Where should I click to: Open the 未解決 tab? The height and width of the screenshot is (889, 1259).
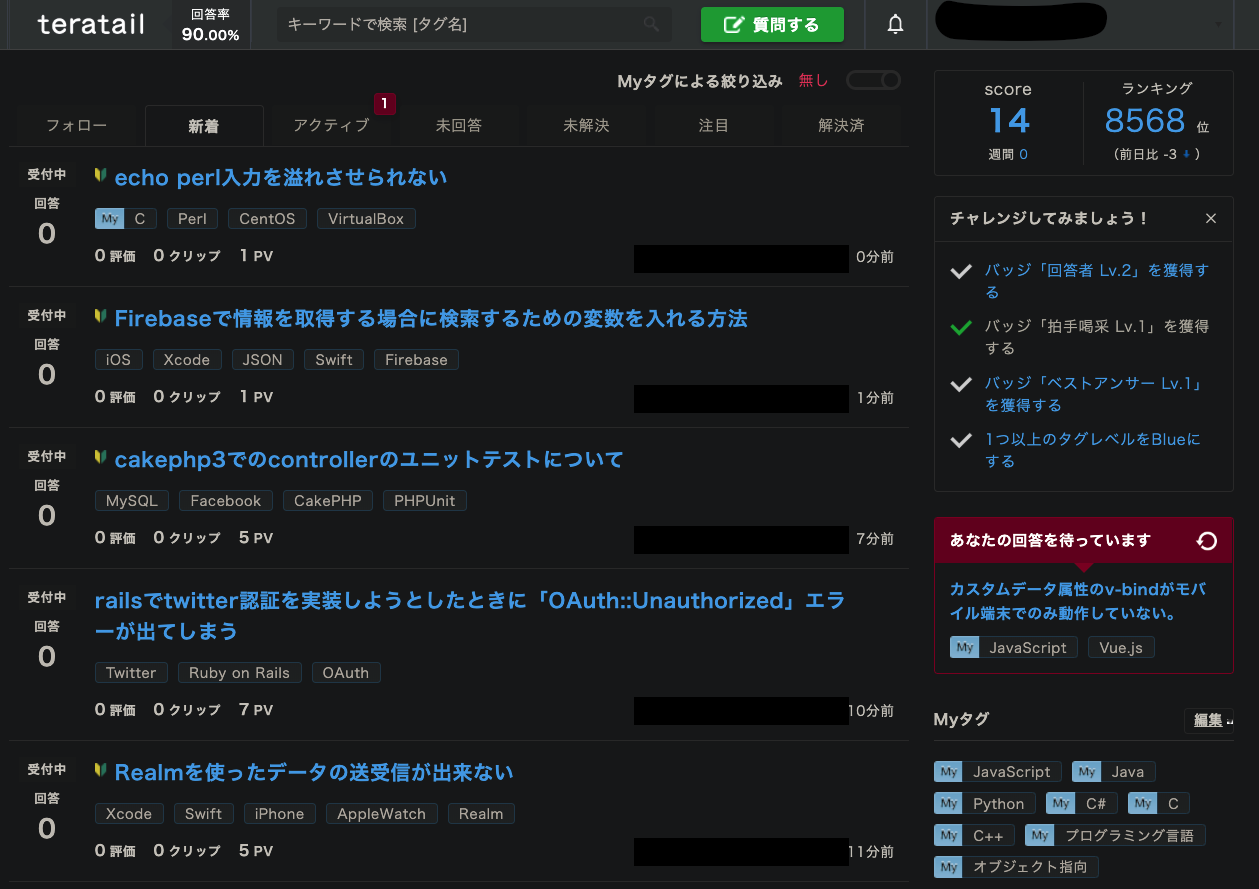click(586, 126)
